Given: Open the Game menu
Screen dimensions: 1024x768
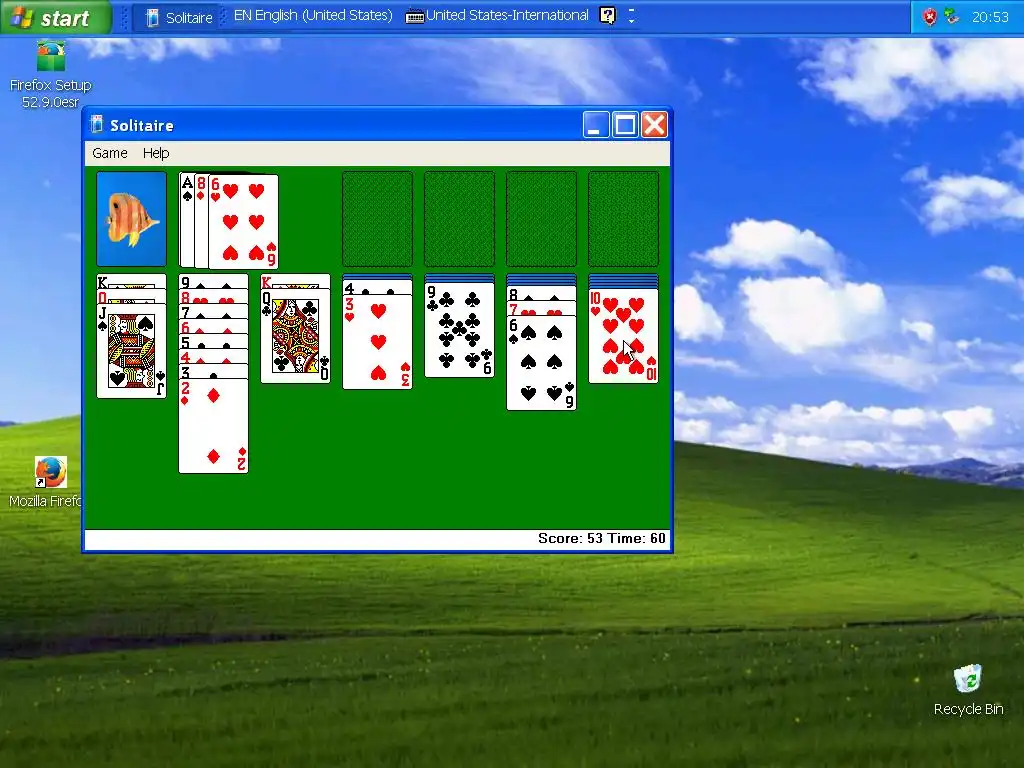Looking at the screenshot, I should (x=110, y=153).
